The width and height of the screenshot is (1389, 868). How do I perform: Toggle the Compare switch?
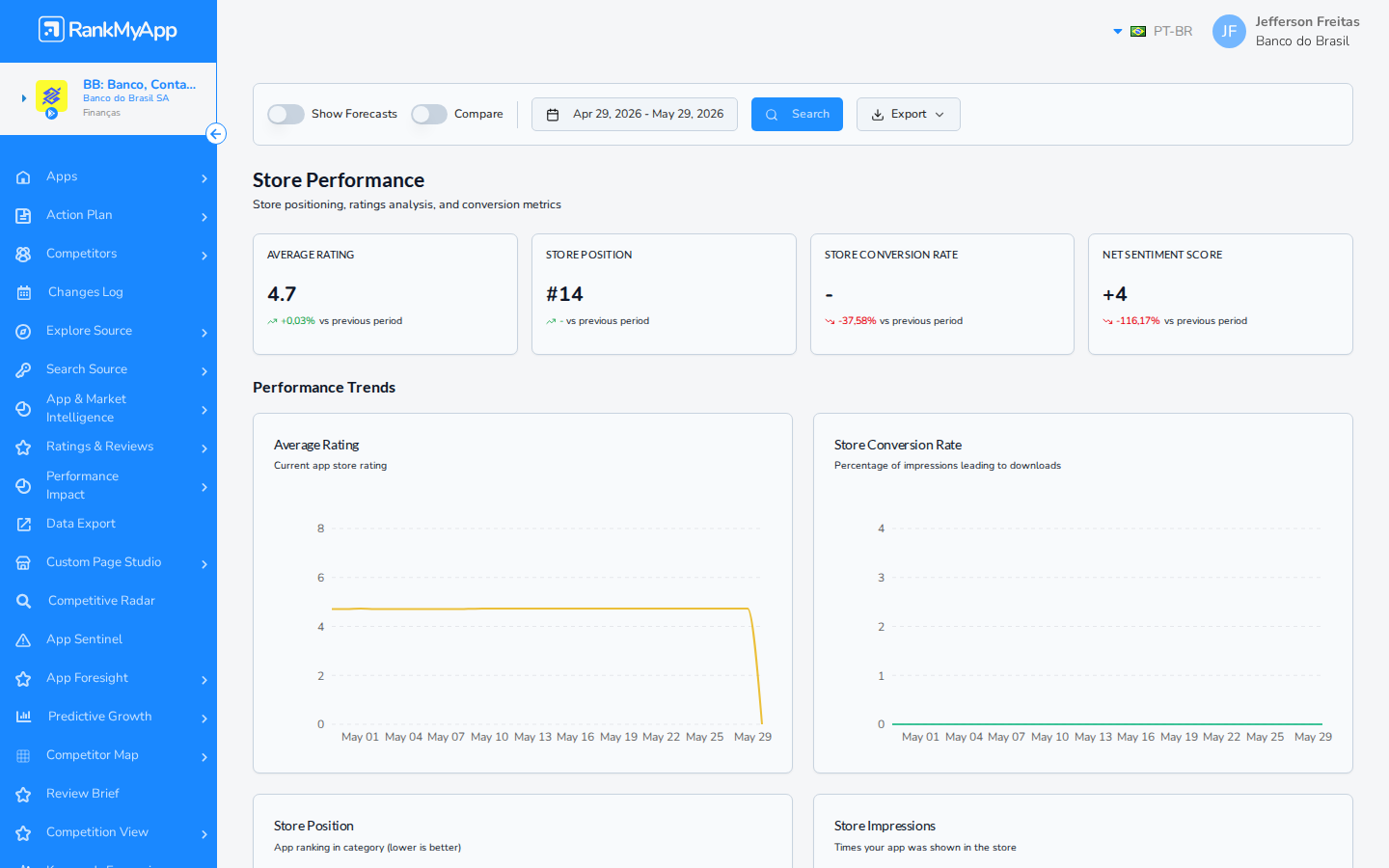click(x=429, y=114)
